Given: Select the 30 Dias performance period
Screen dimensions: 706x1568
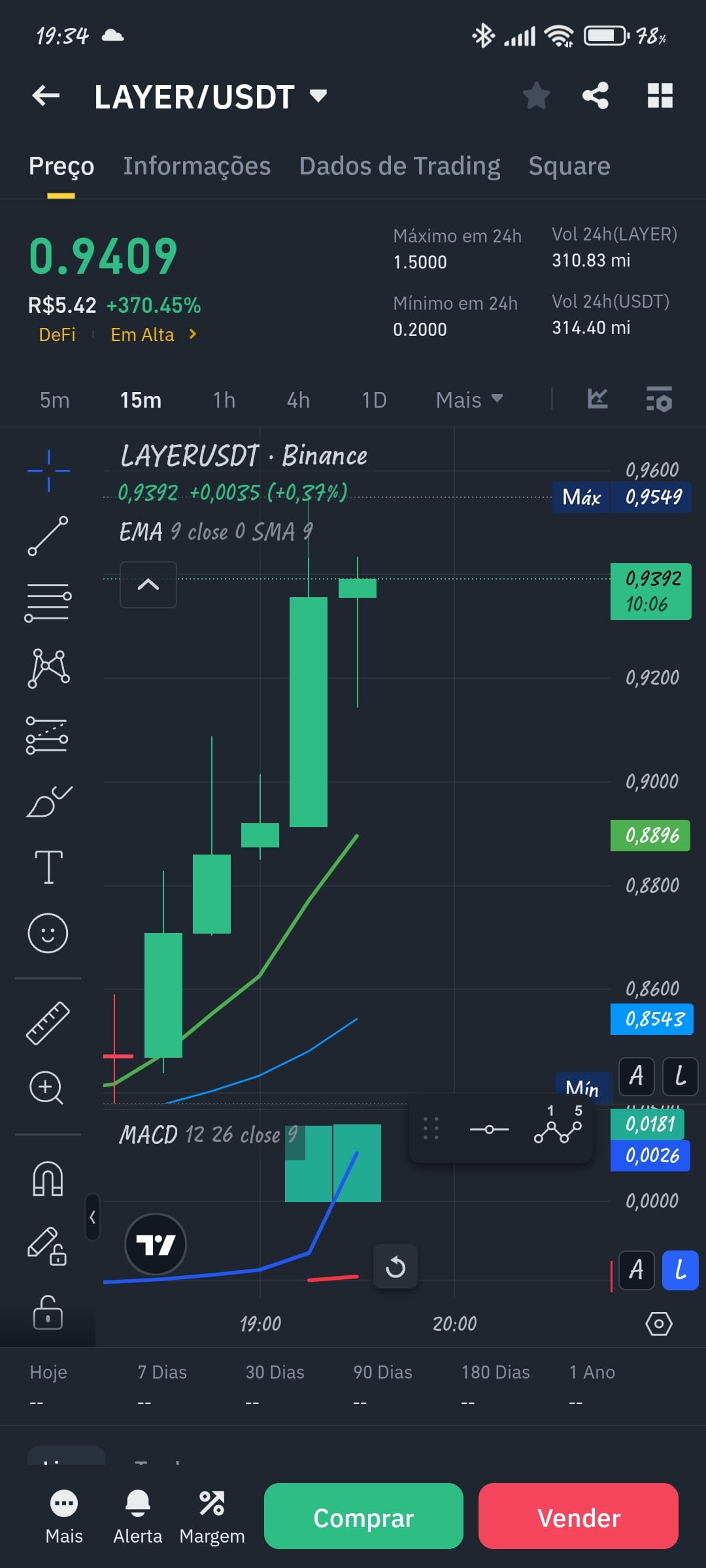Looking at the screenshot, I should pyautogui.click(x=275, y=1386).
